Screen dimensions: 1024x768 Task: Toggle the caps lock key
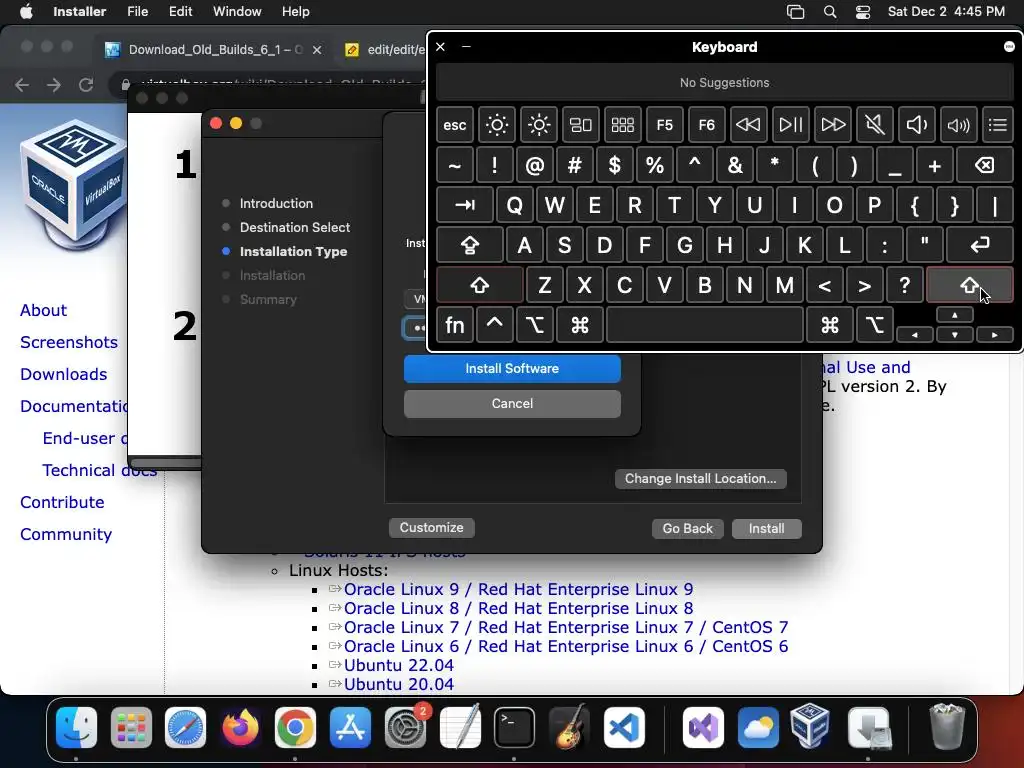(470, 246)
